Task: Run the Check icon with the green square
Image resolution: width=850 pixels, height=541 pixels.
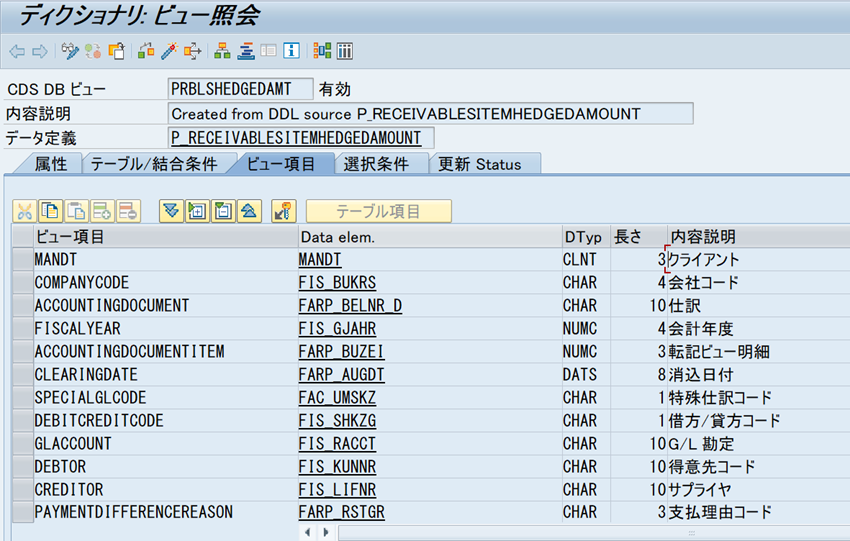Action: pos(146,51)
